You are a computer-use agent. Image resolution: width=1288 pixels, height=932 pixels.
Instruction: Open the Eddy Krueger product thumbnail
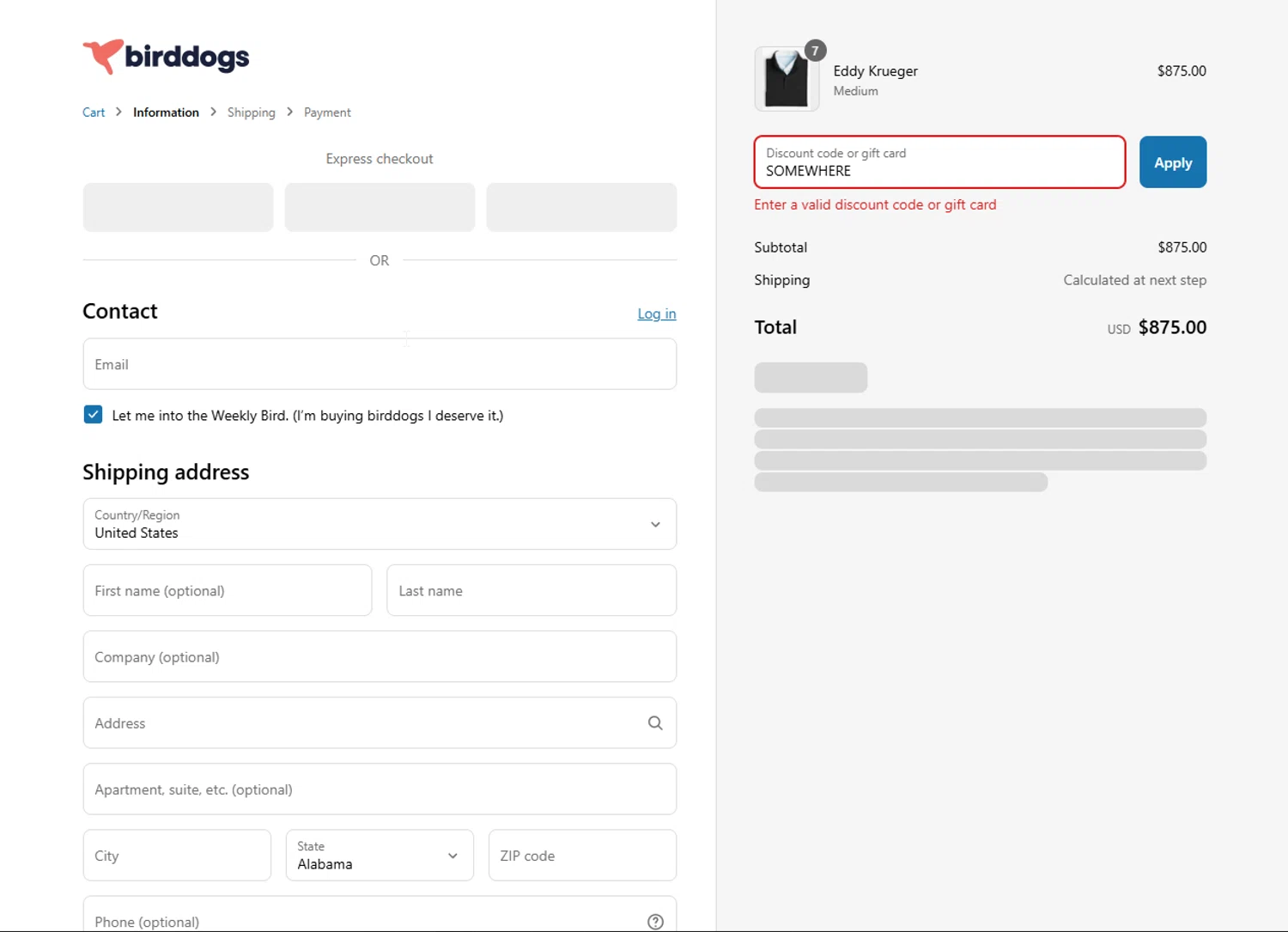click(787, 79)
